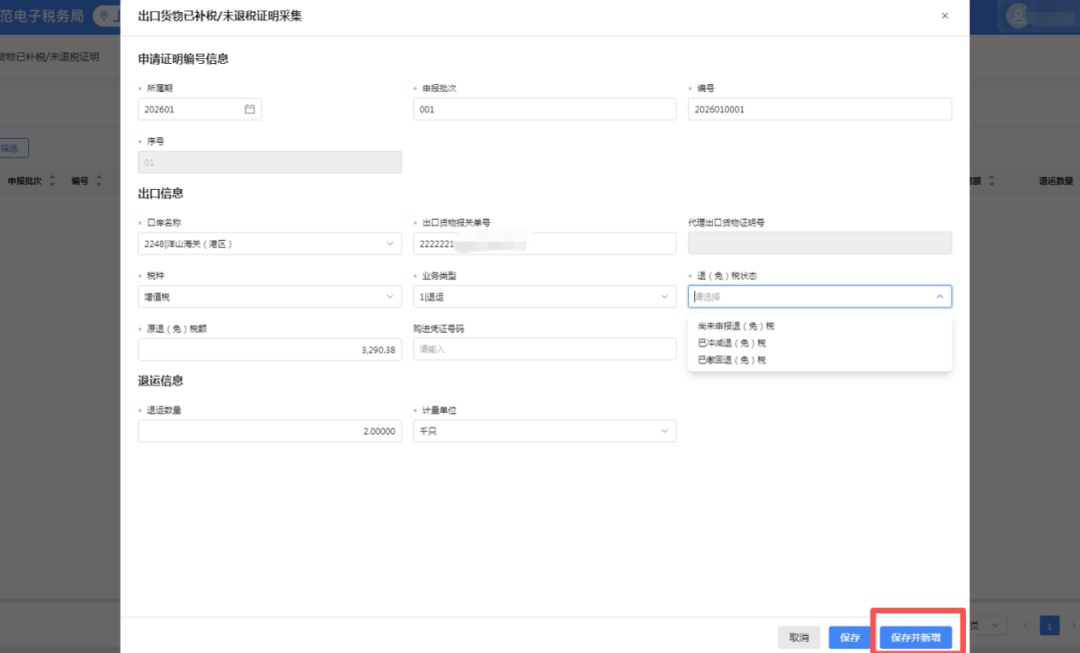Open the 业务类型 dropdown
Image resolution: width=1080 pixels, height=653 pixels.
[664, 297]
